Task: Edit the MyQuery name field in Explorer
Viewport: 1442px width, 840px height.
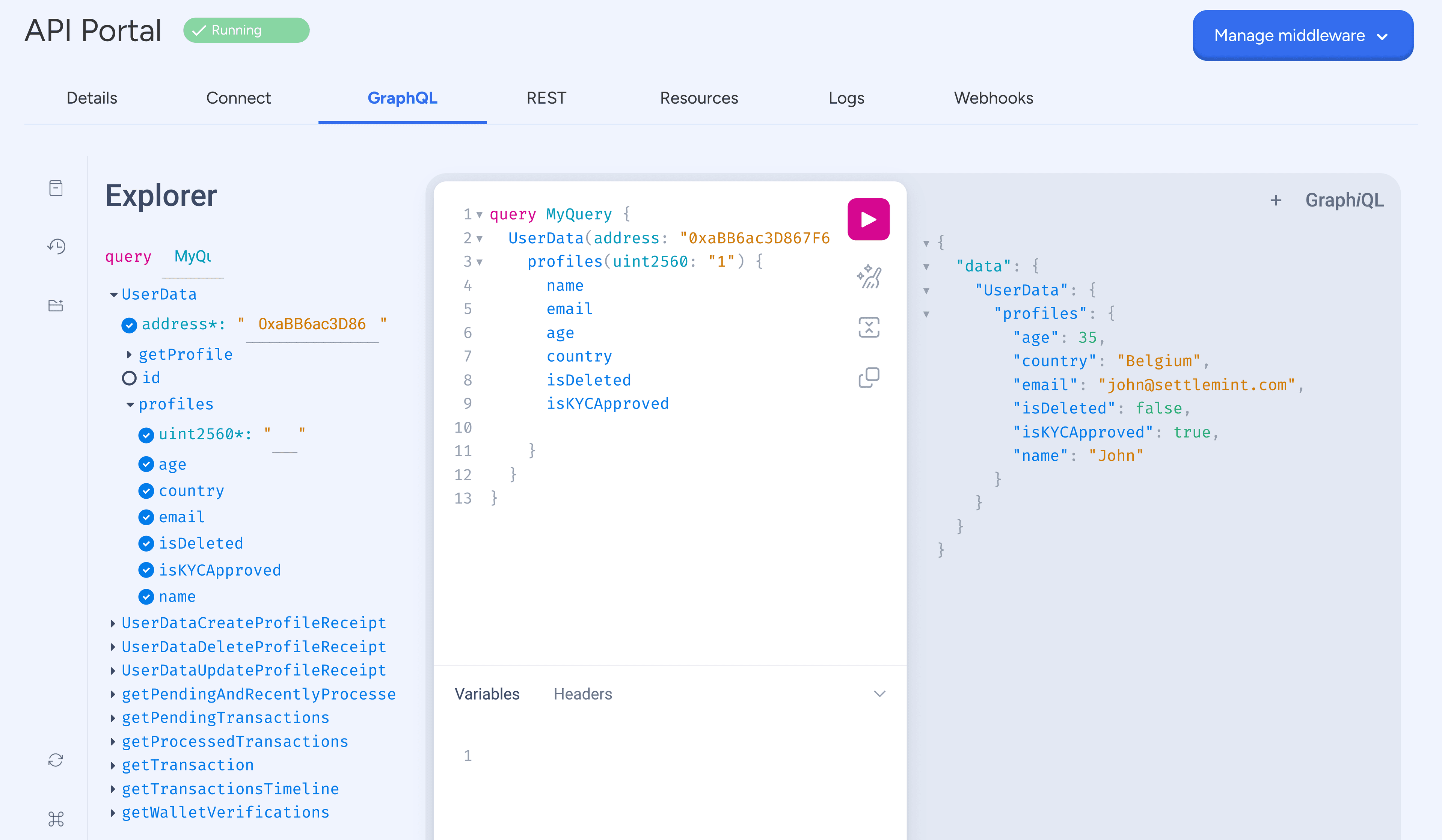Action: 193,256
